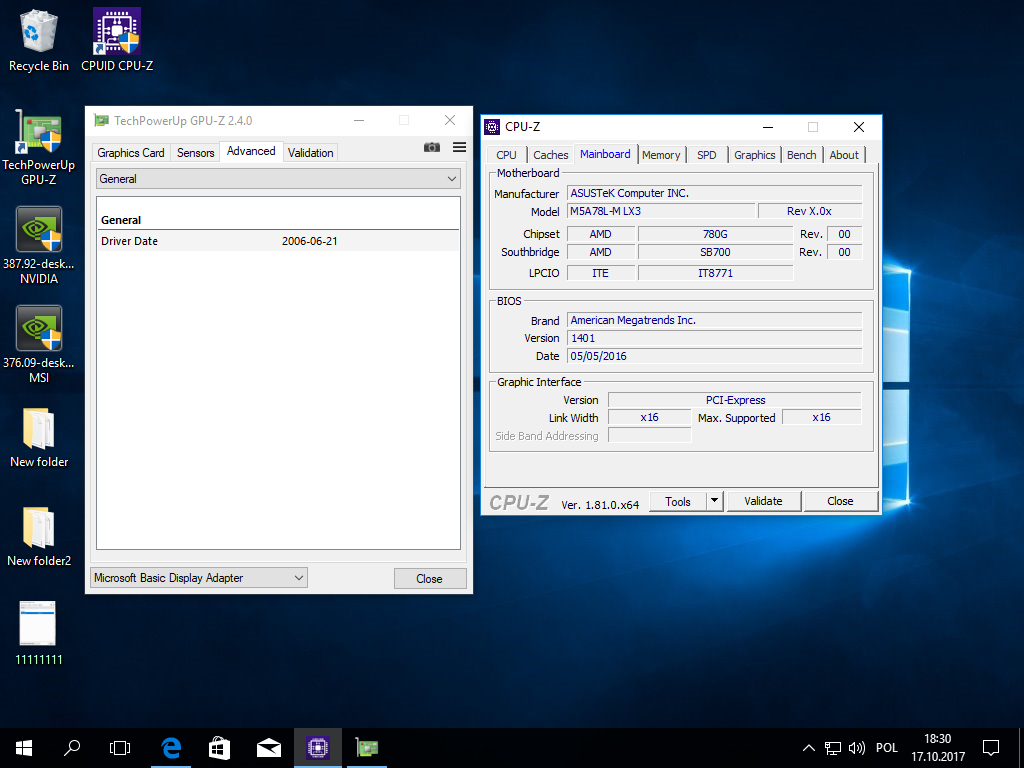Click the Max. Supported x16 value
Screen dimensions: 1024x768
[822, 417]
